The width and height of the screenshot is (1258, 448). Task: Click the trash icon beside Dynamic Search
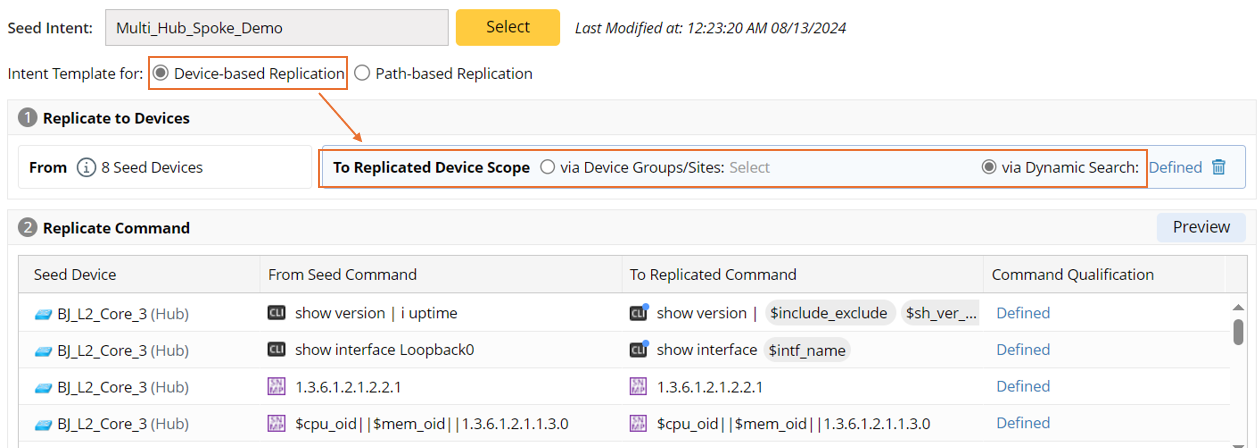(1218, 167)
